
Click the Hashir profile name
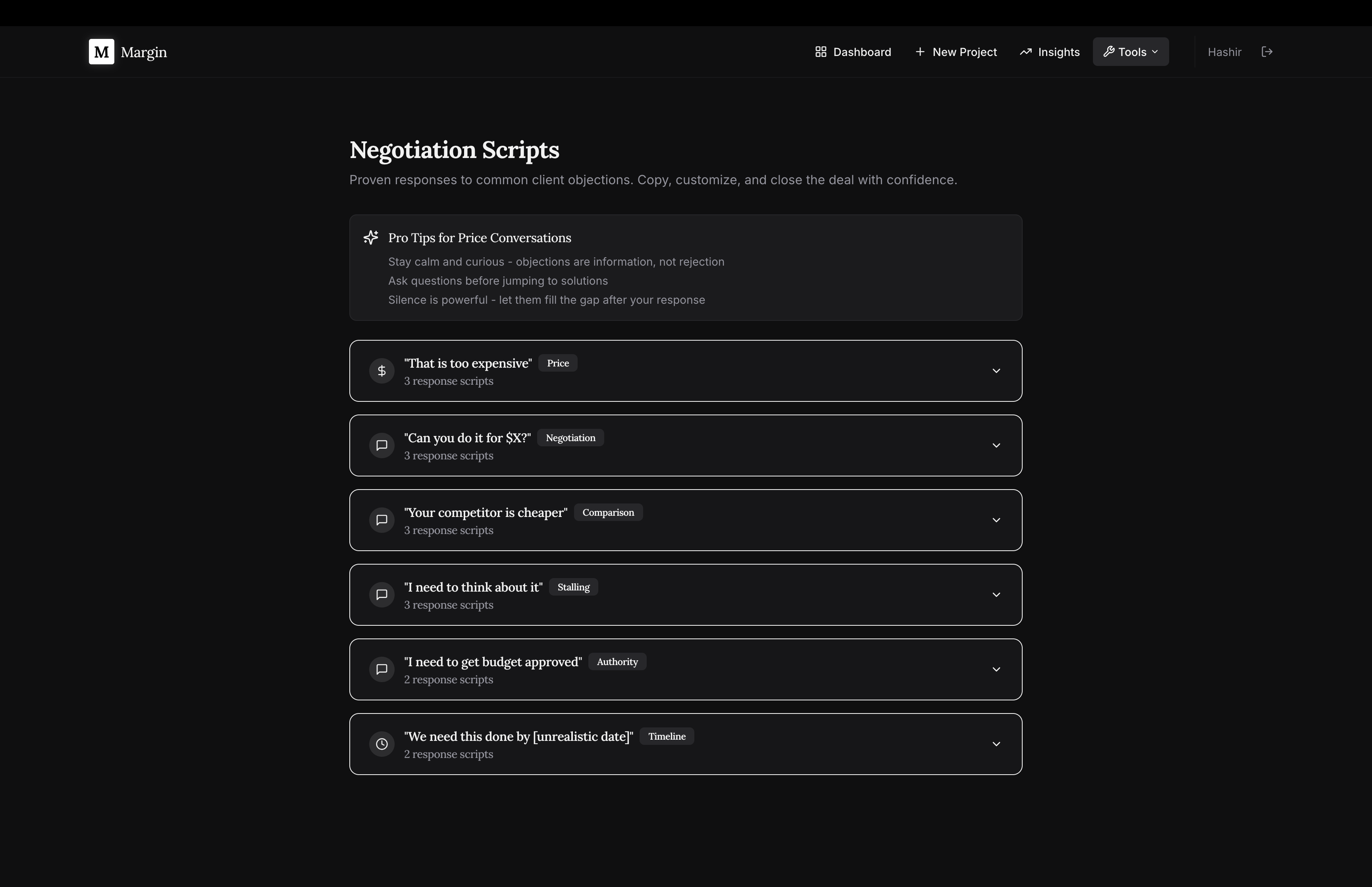(1224, 52)
